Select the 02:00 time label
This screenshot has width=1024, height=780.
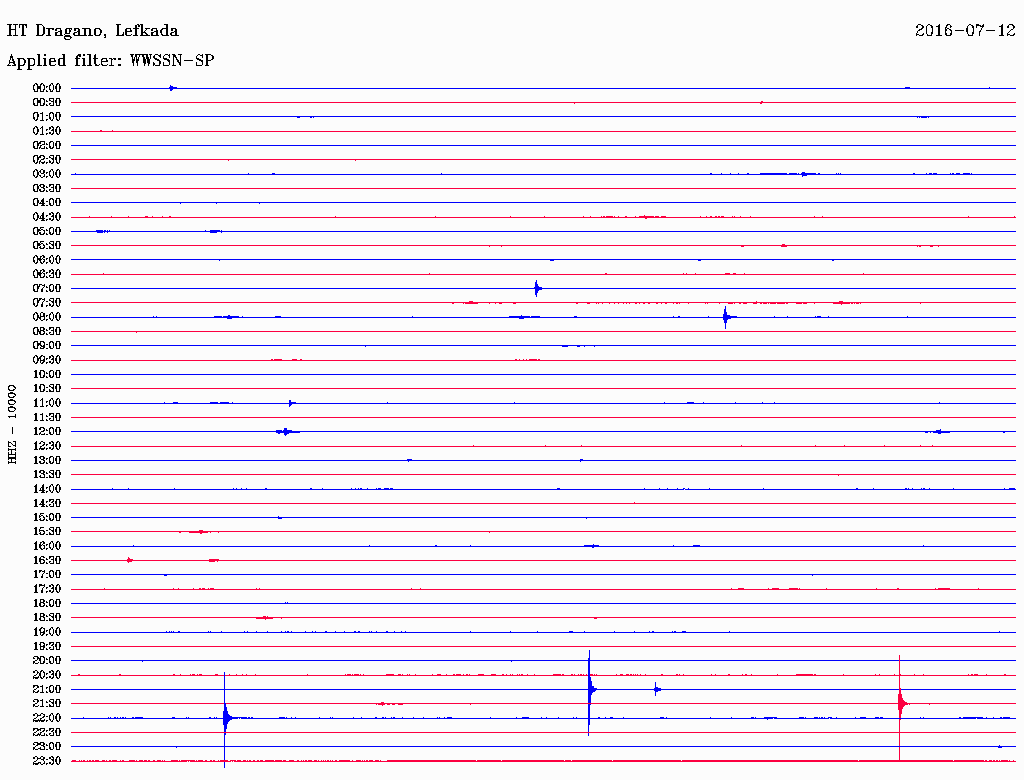point(47,145)
